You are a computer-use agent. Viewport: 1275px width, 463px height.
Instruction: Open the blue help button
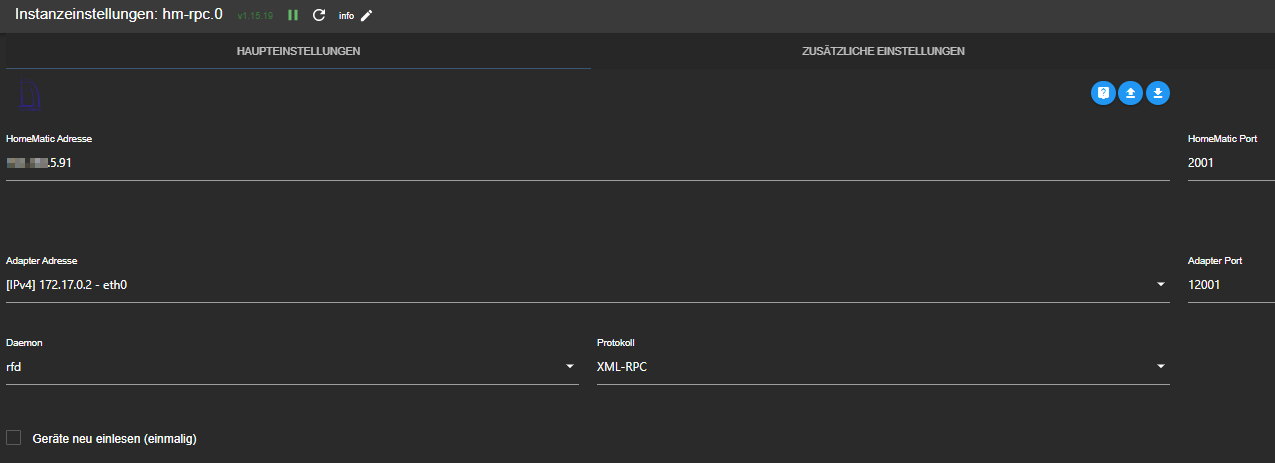1103,93
